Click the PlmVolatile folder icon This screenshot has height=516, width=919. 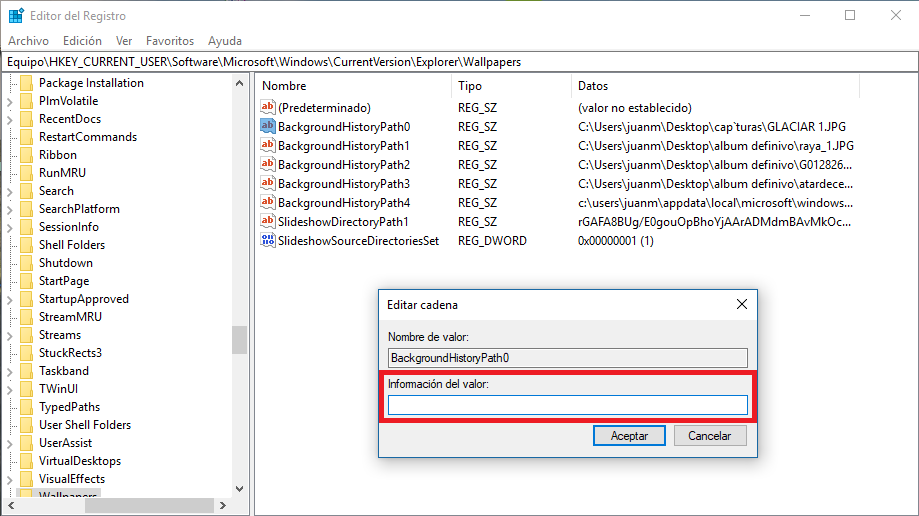coord(26,101)
